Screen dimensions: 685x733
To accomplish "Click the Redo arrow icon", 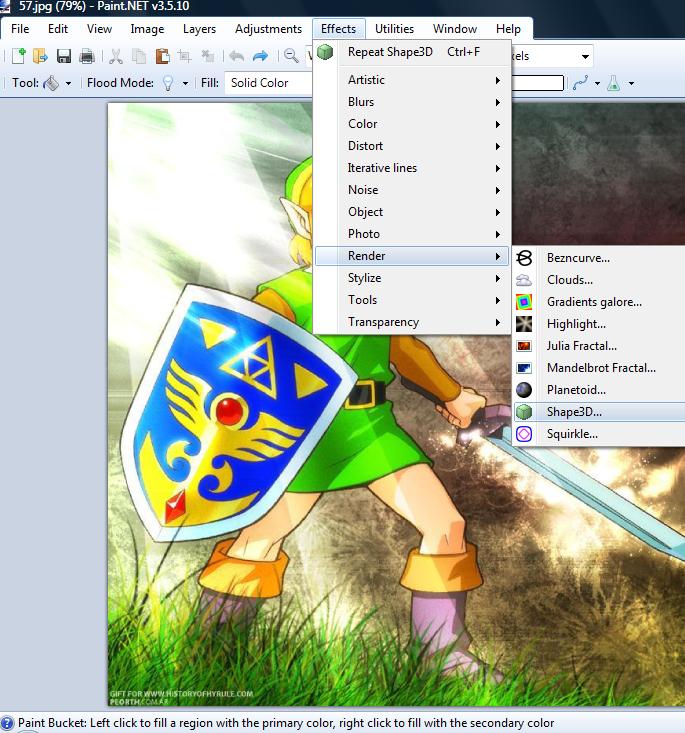I will click(x=260, y=56).
